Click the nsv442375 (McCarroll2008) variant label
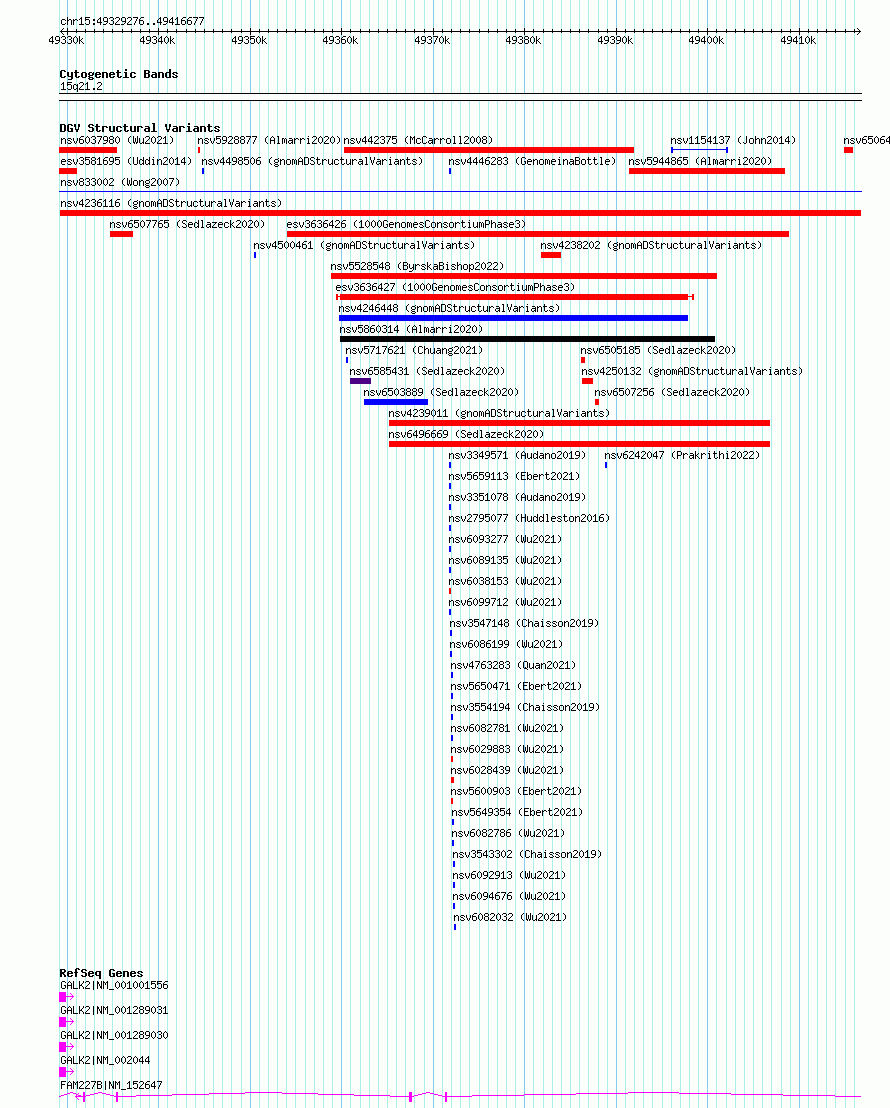The width and height of the screenshot is (890, 1108). [x=418, y=140]
